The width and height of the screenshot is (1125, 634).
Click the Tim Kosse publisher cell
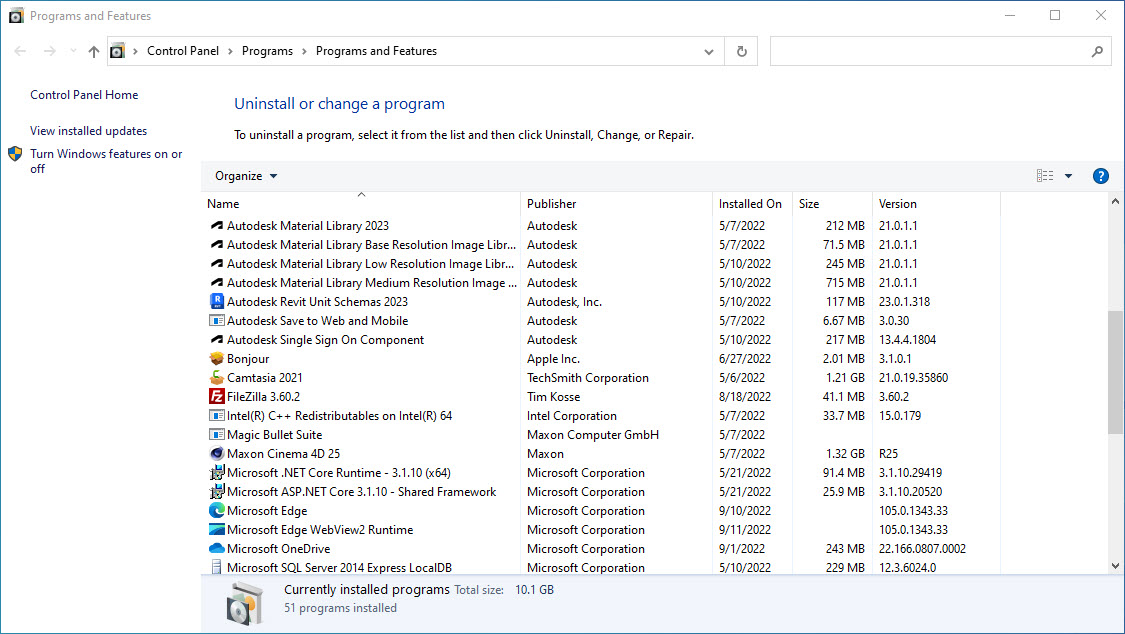click(x=553, y=397)
